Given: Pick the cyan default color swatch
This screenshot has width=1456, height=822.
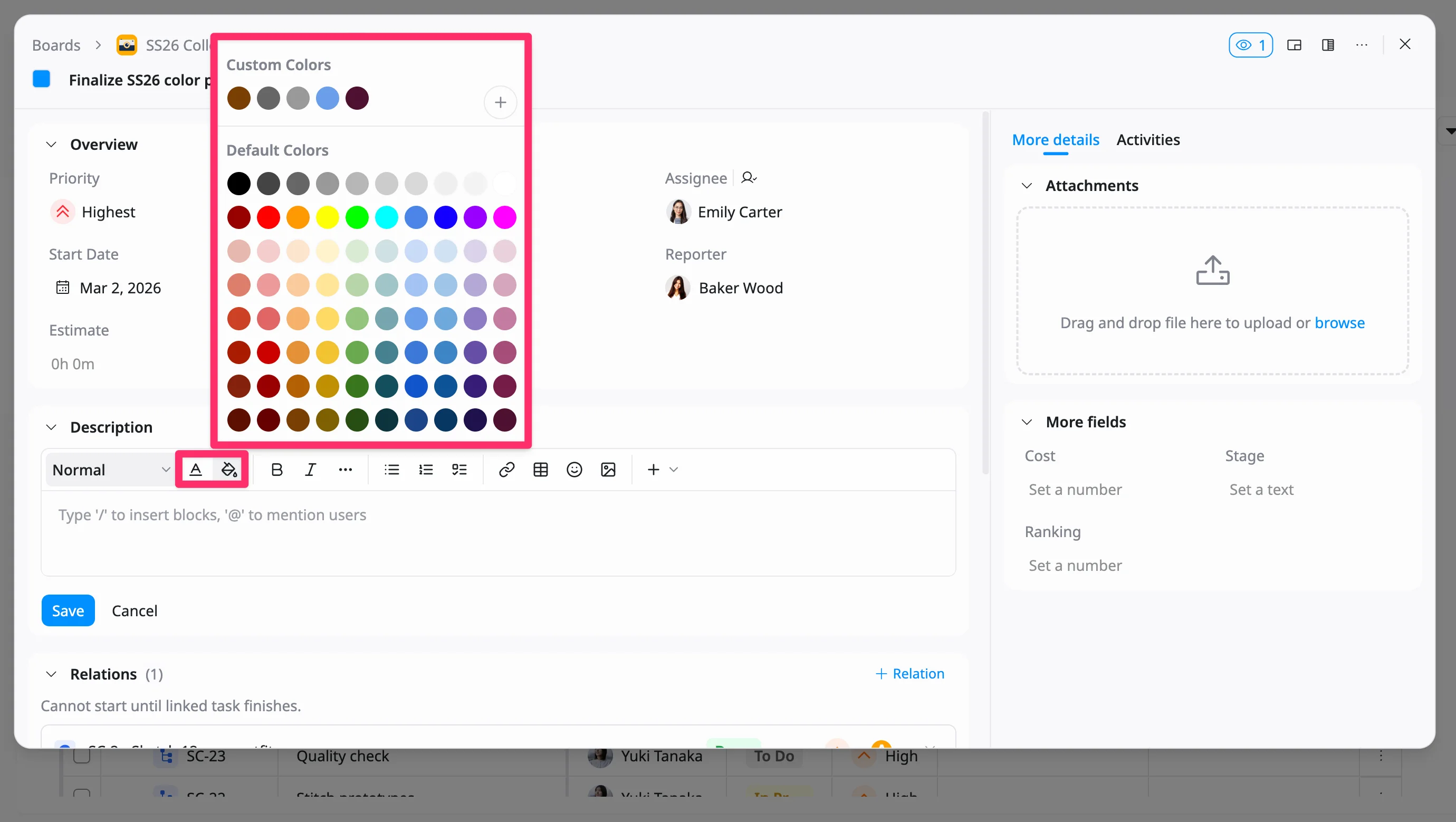Looking at the screenshot, I should coord(386,217).
